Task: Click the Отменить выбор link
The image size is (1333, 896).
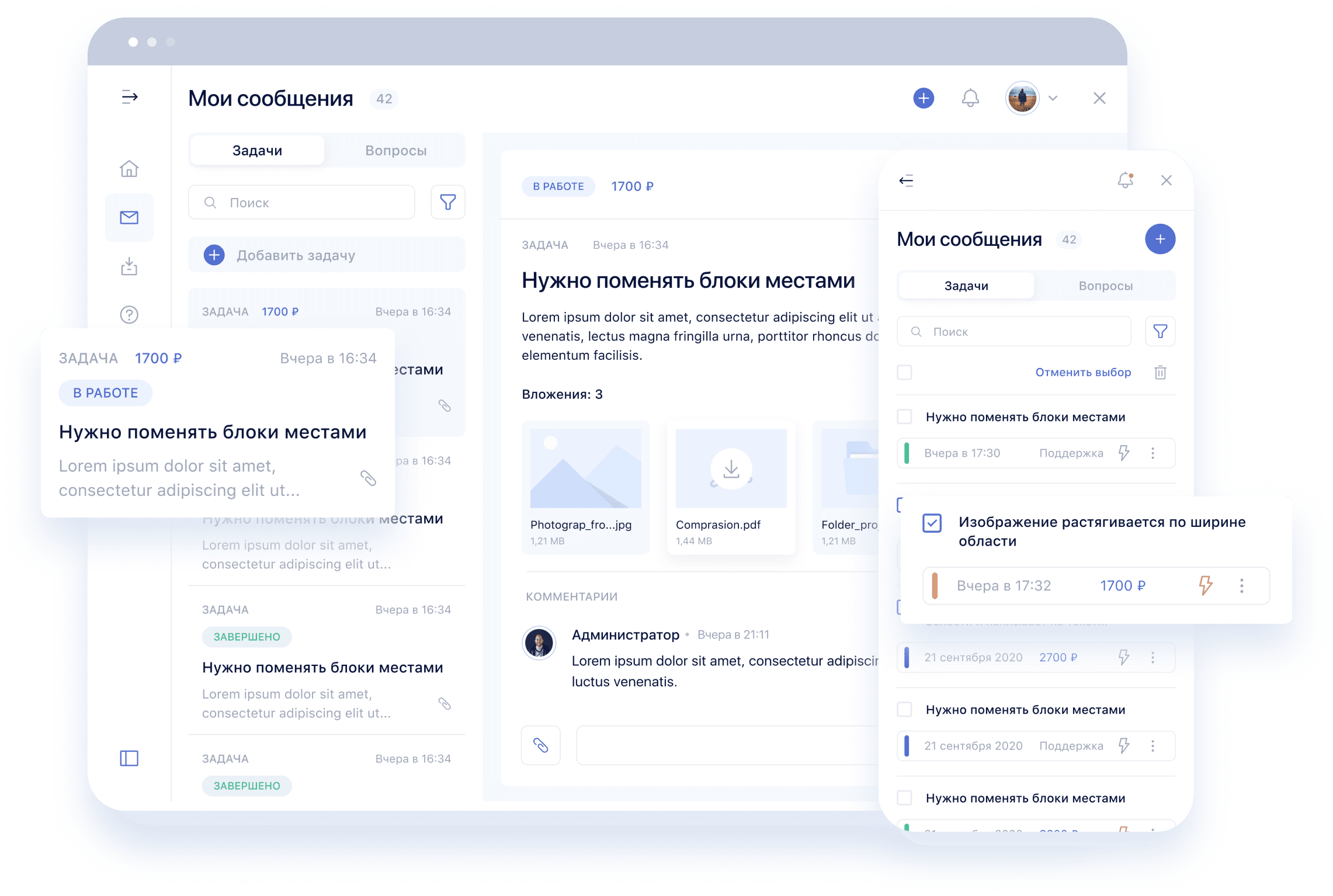Action: point(1083,372)
